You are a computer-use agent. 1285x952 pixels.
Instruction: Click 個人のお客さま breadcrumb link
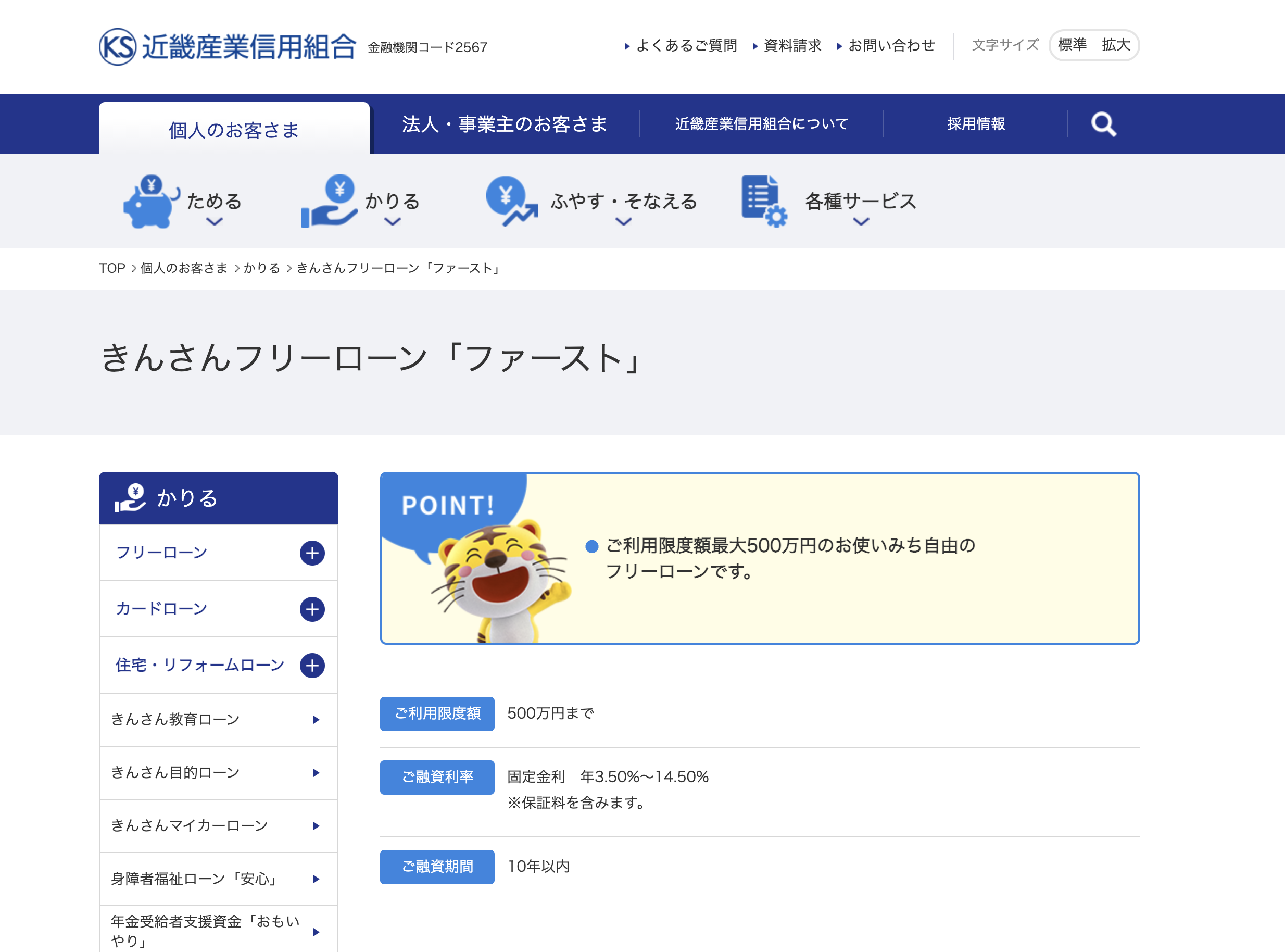[x=184, y=268]
